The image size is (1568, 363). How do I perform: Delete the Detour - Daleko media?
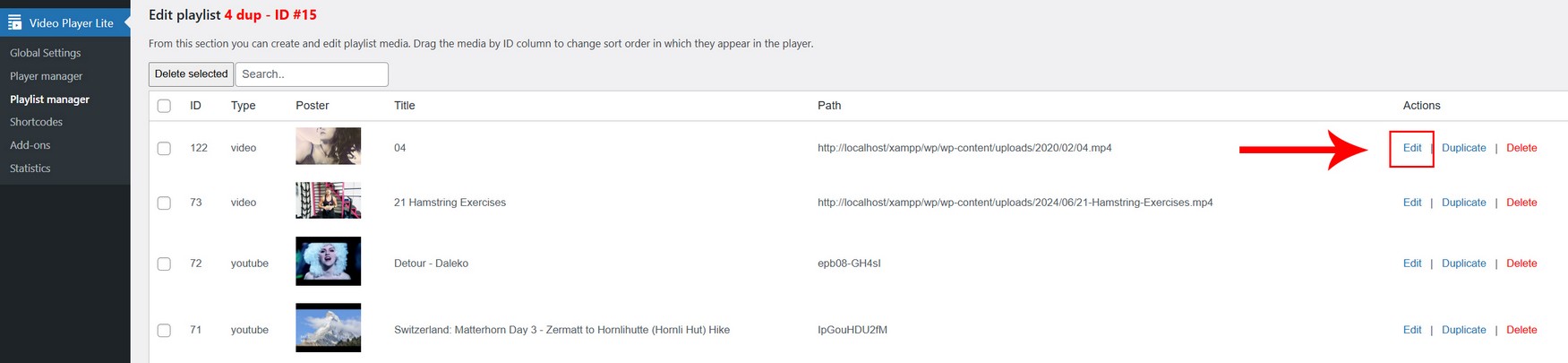pos(1521,264)
